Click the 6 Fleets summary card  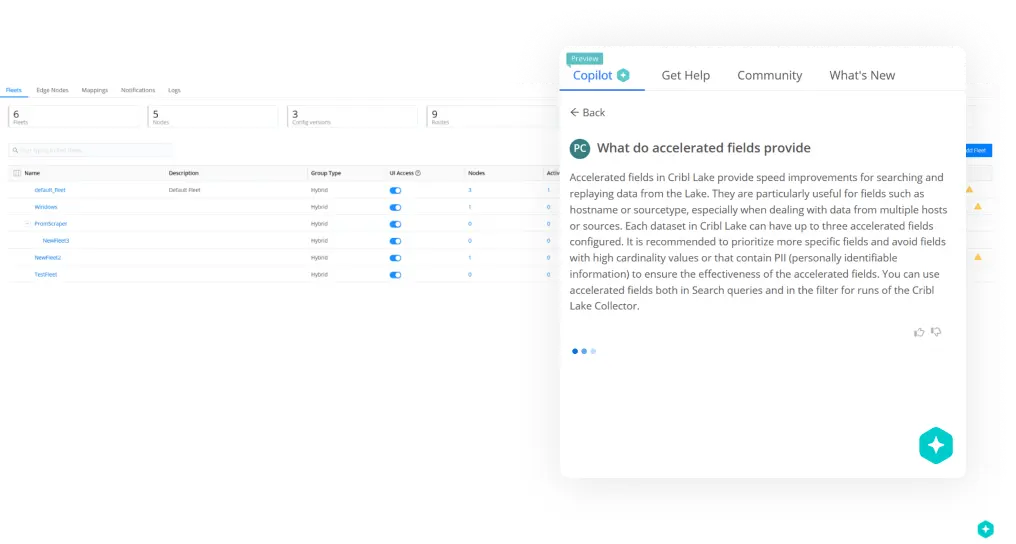pos(74,117)
